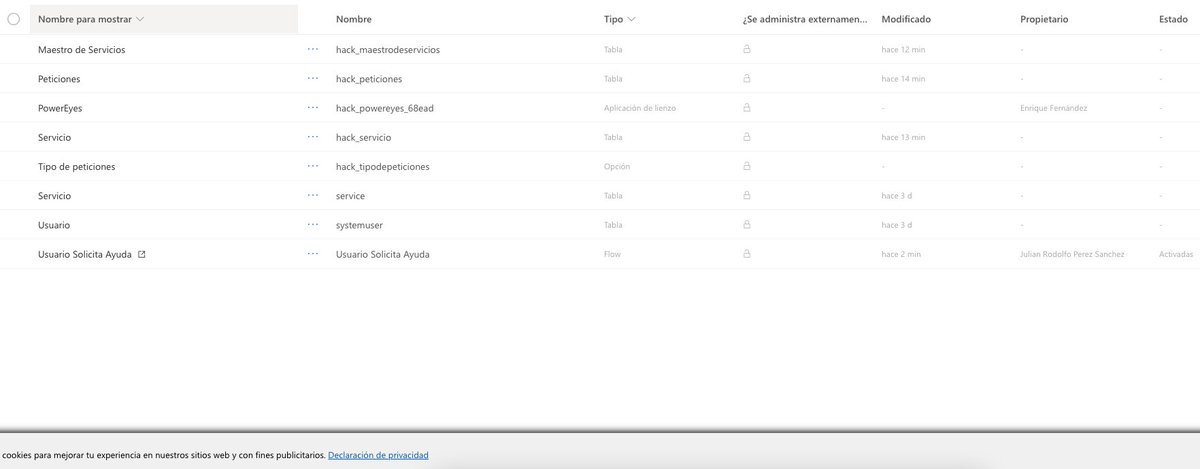Click the Estado column header

pos(1173,19)
